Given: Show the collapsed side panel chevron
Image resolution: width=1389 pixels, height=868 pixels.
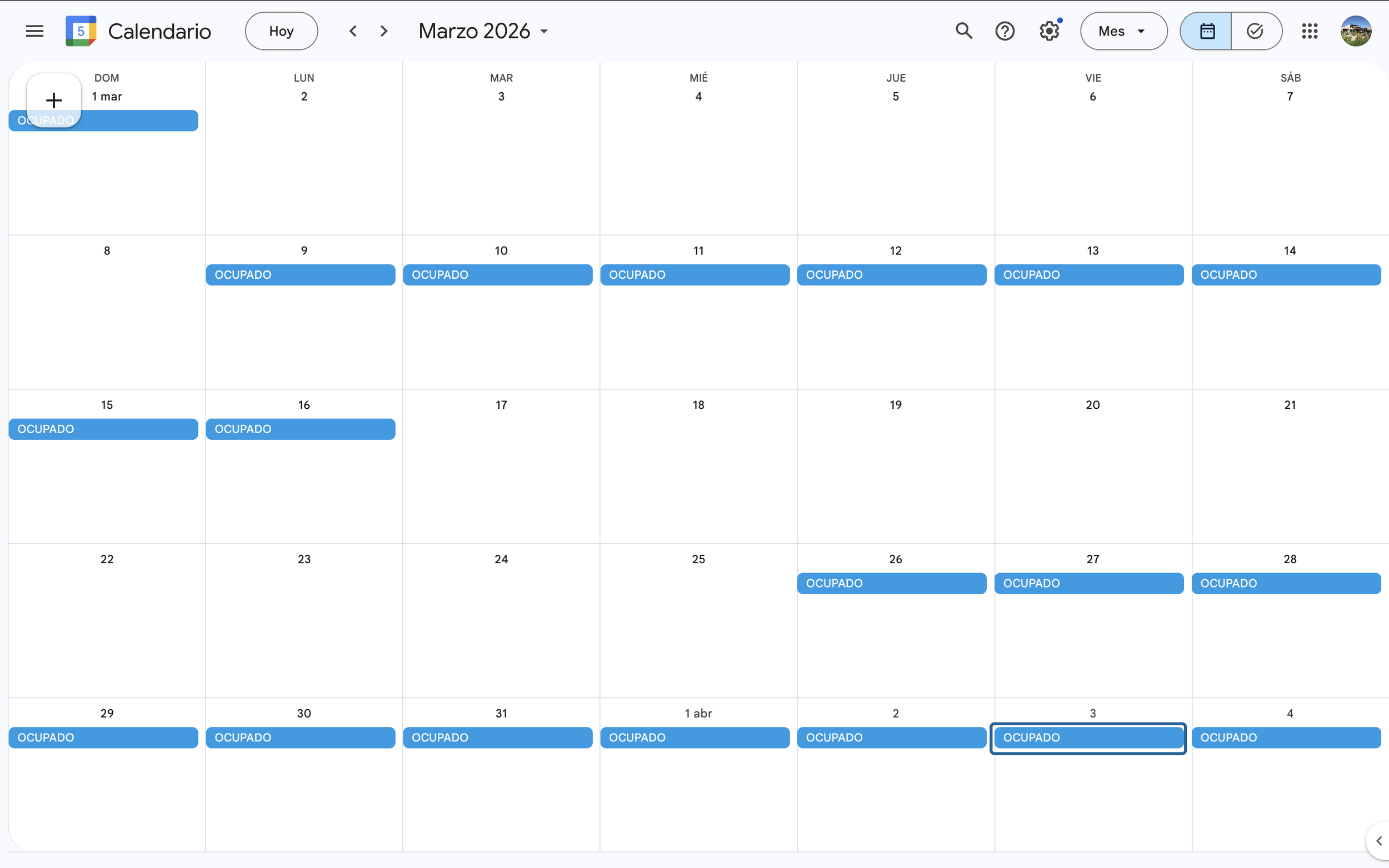Looking at the screenshot, I should tap(1378, 841).
